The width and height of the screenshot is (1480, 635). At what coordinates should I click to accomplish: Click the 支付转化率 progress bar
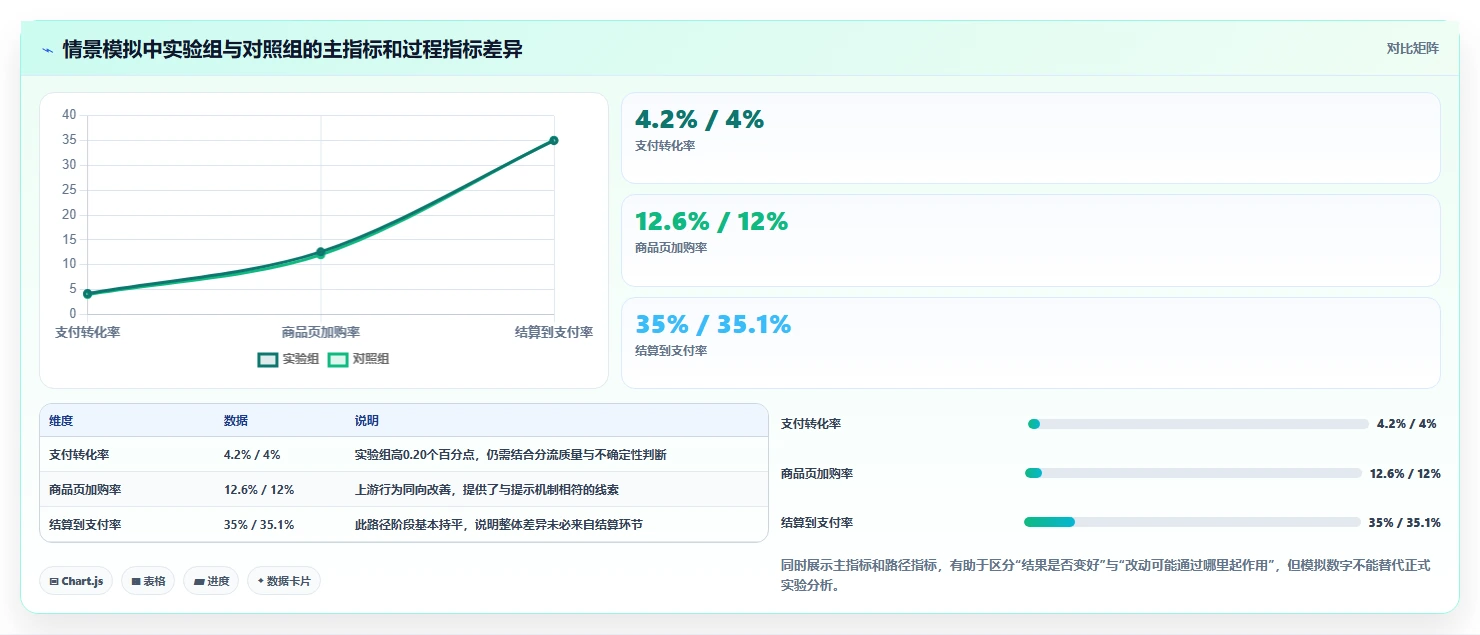[1198, 424]
